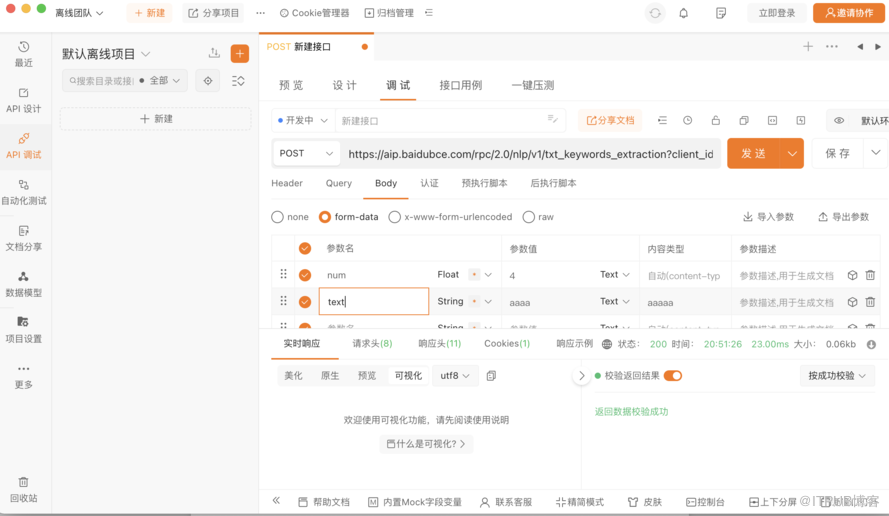889x516 pixels.
Task: Uncheck the text parameter checkbox
Action: pyautogui.click(x=305, y=302)
